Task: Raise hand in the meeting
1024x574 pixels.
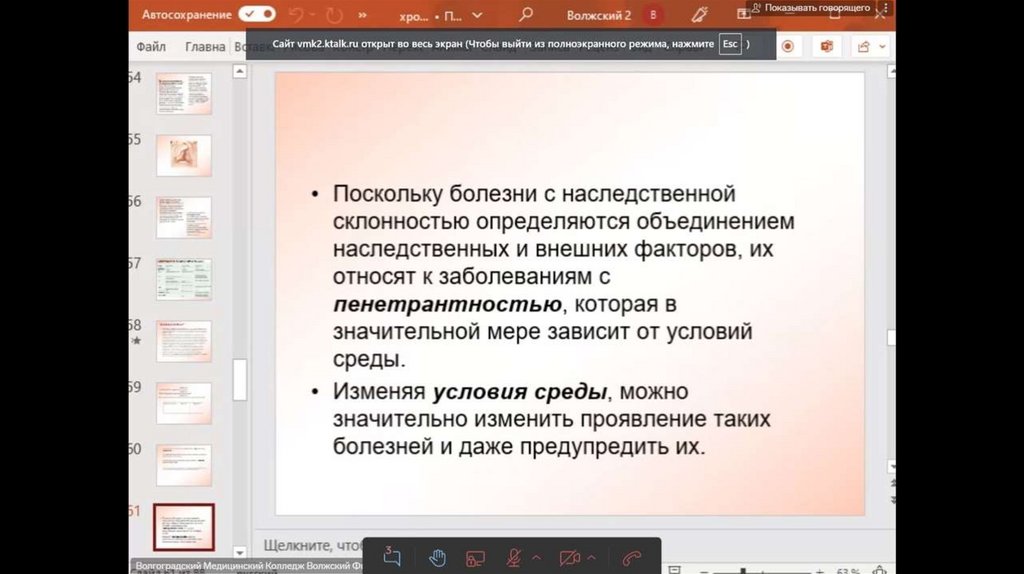Action: 437,557
